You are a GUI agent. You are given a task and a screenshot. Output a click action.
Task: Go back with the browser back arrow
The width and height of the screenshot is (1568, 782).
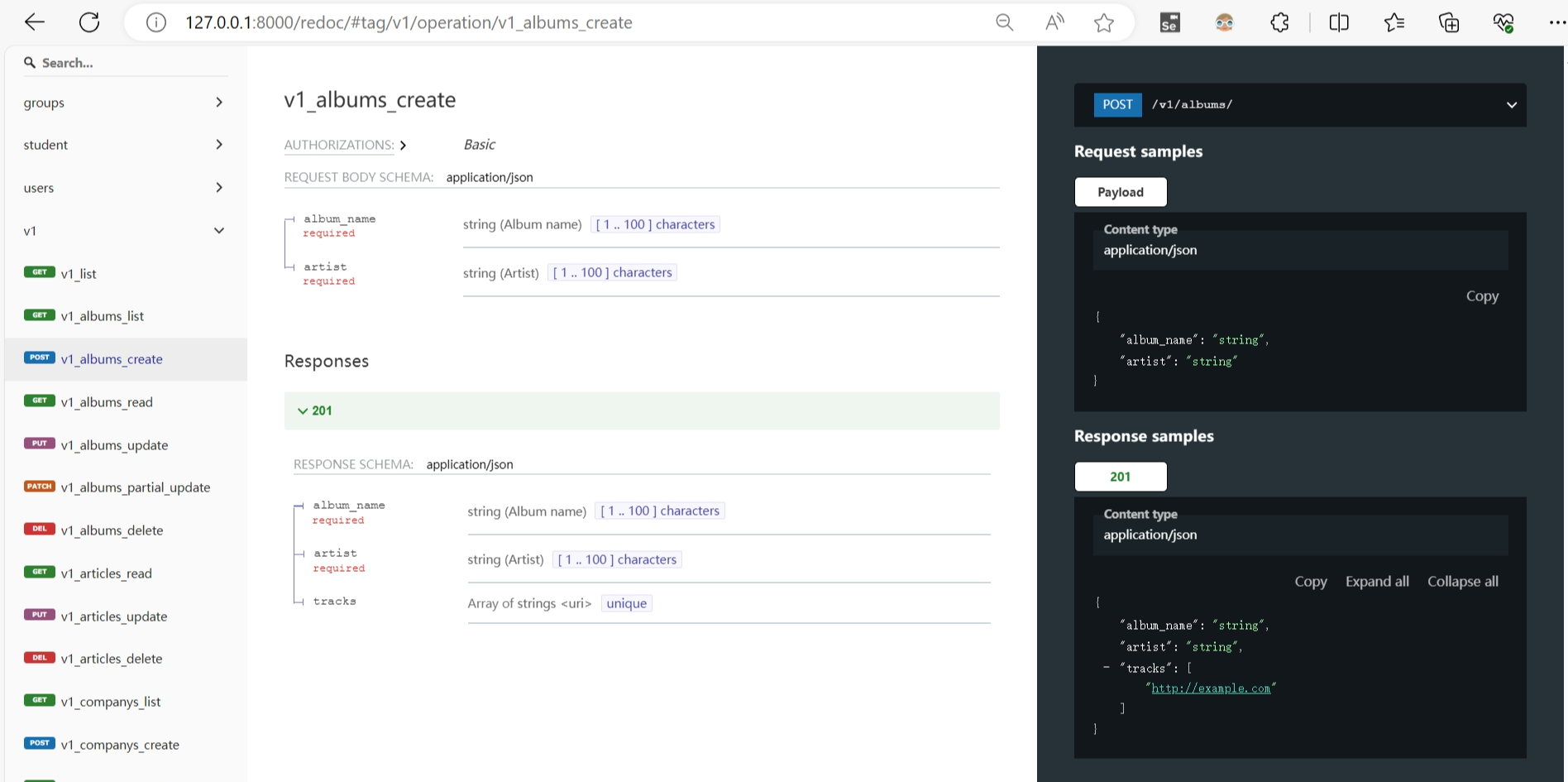point(35,22)
